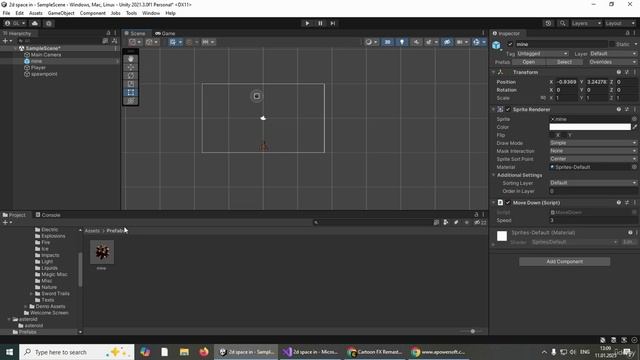Select spawnpoint object in Hierarchy
Screen dimensions: 640x360
tap(44, 74)
